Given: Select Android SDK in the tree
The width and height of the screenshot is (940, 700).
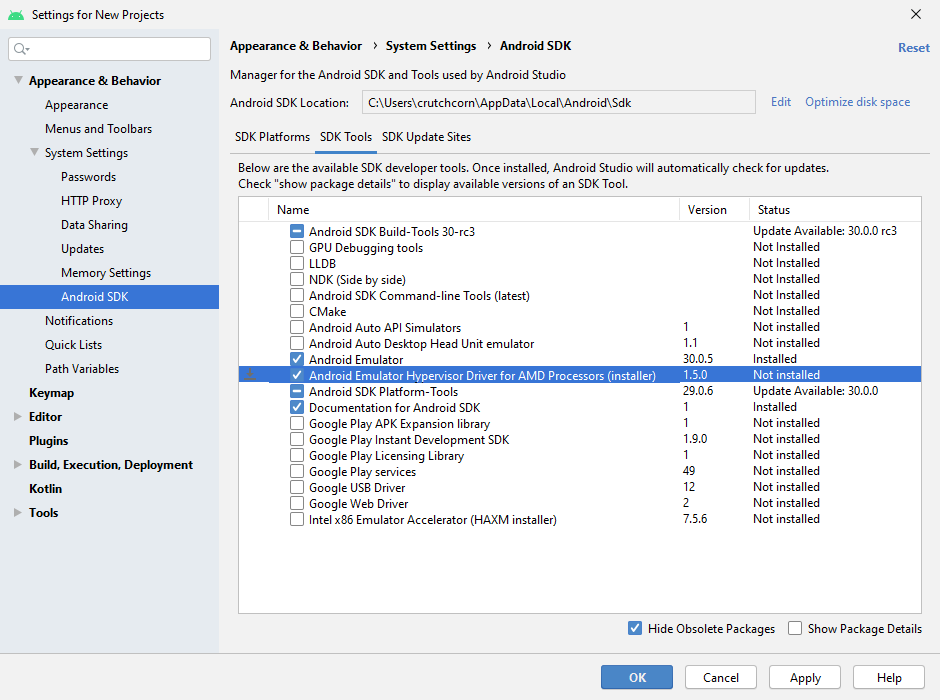Looking at the screenshot, I should click(x=109, y=297).
